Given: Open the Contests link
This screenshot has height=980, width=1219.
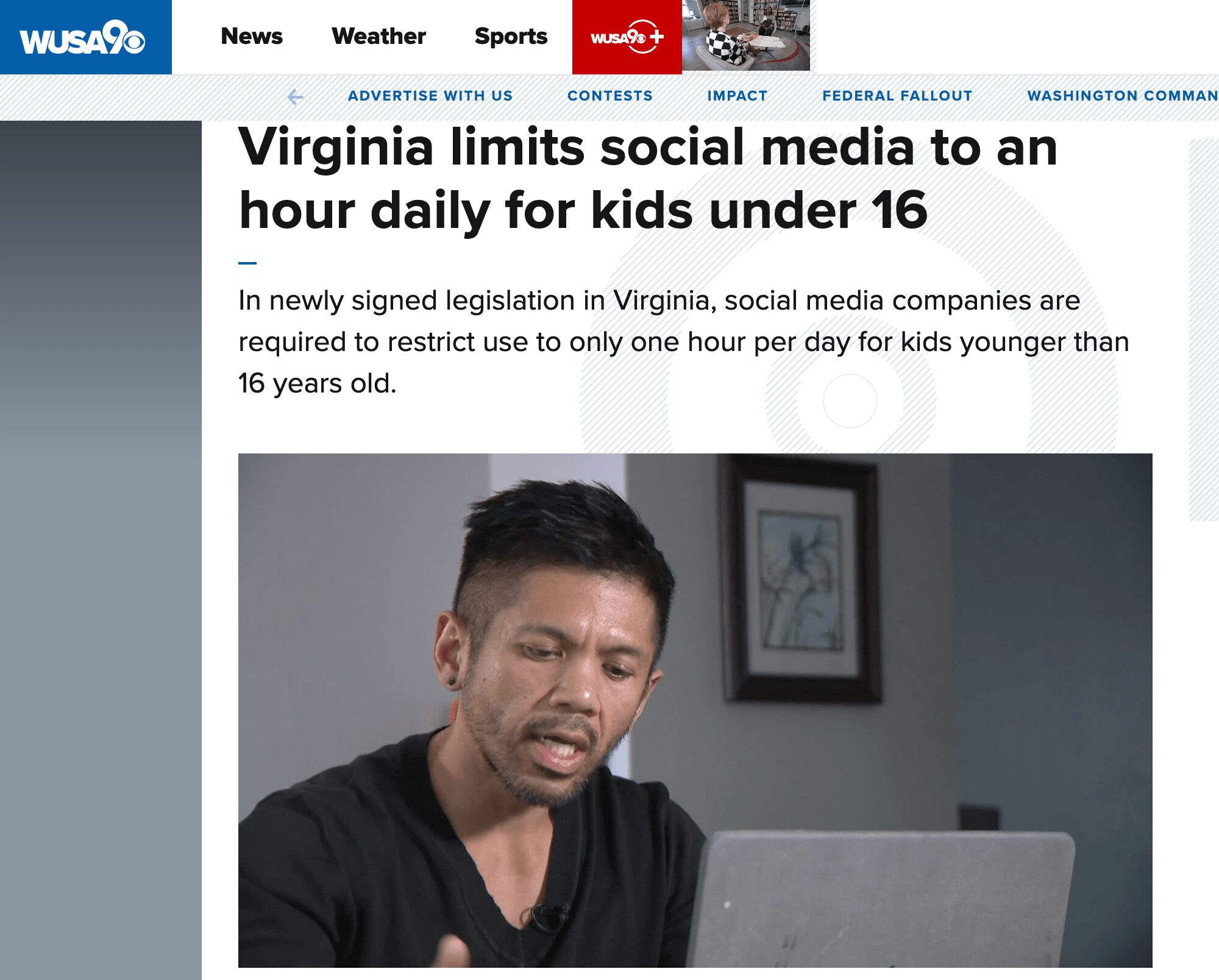Looking at the screenshot, I should [x=609, y=96].
